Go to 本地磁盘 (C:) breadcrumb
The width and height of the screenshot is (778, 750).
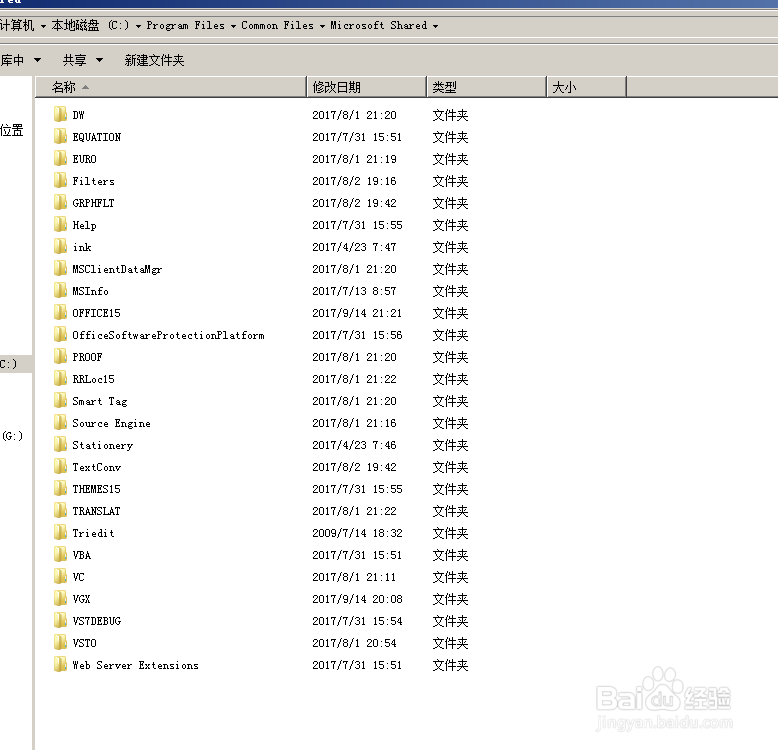pyautogui.click(x=90, y=25)
